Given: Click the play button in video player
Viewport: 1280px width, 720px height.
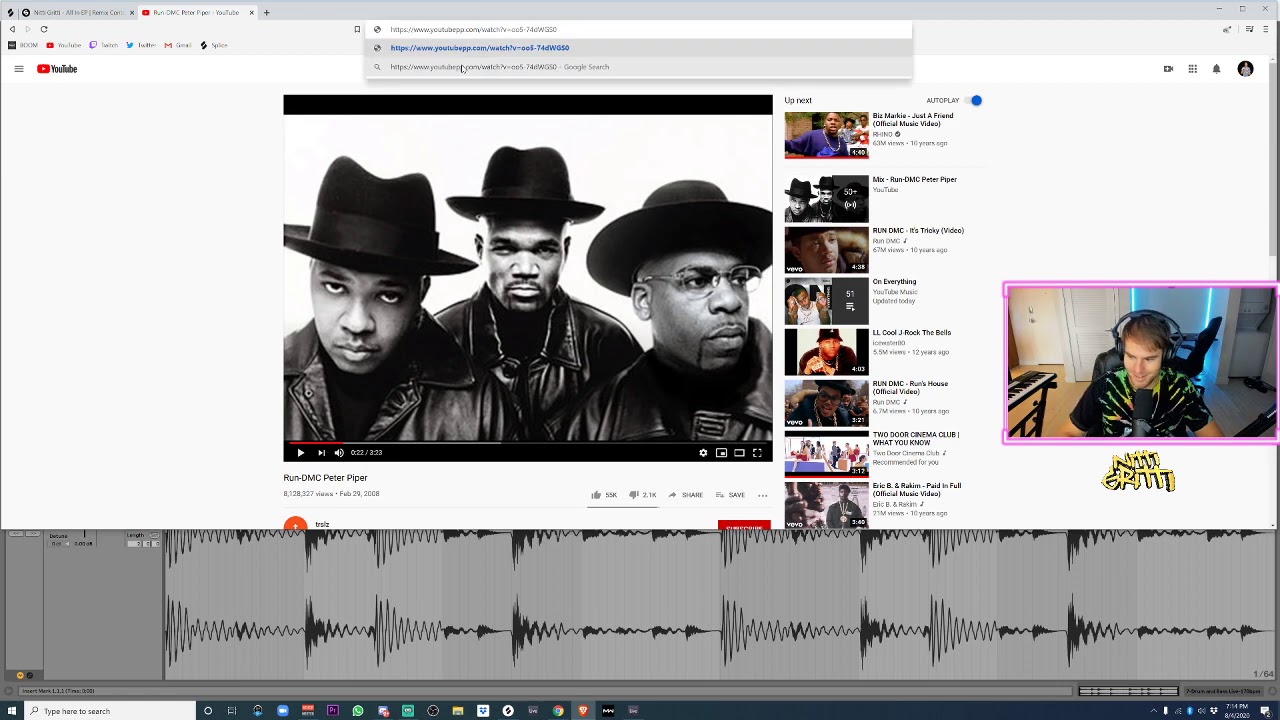Looking at the screenshot, I should (x=300, y=453).
